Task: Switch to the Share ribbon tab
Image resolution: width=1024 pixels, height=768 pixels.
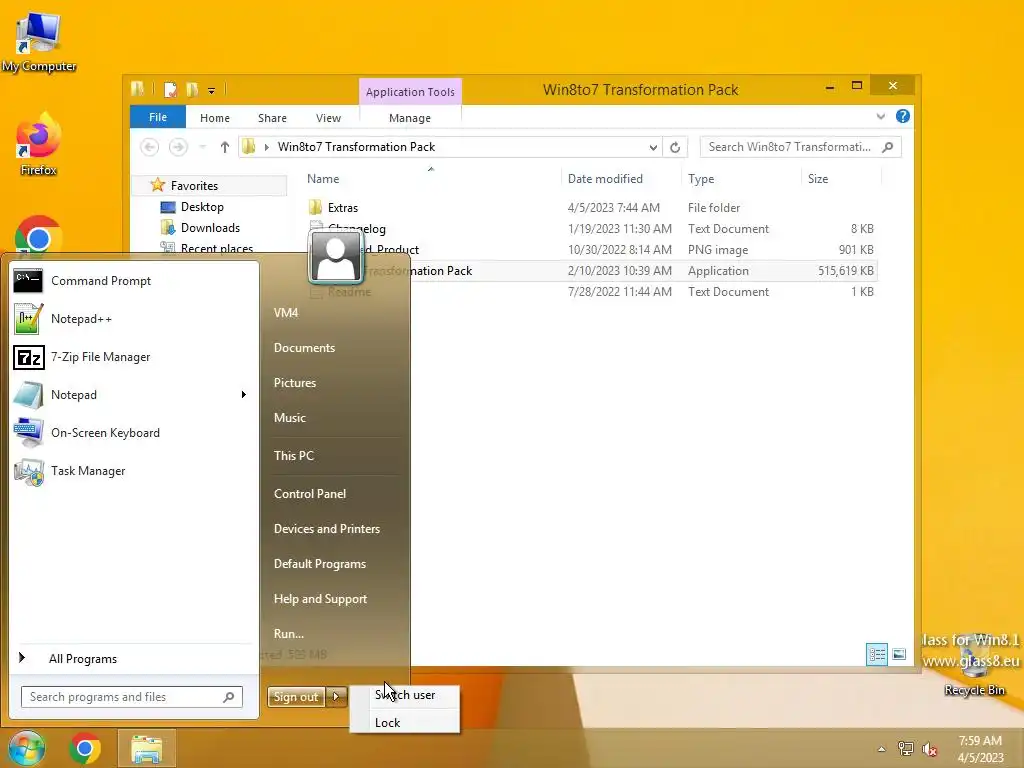Action: point(272,118)
